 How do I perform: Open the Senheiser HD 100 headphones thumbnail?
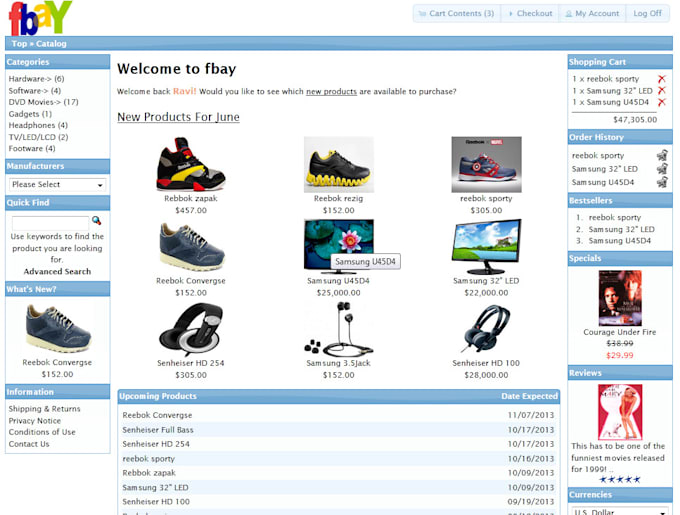pyautogui.click(x=486, y=329)
